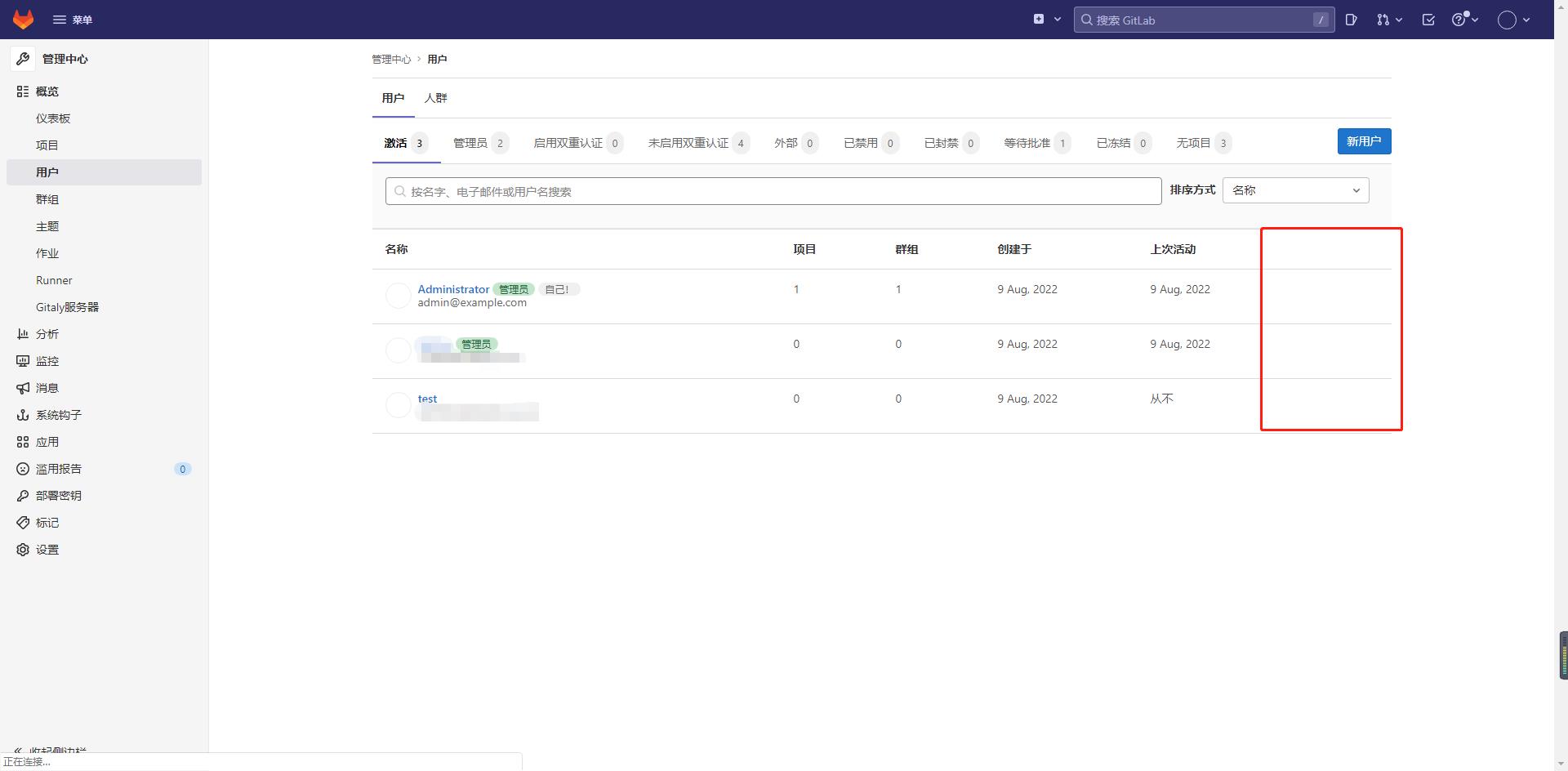The height and width of the screenshot is (771, 1568).
Task: Select the 管理员 filter tab
Action: [x=481, y=143]
